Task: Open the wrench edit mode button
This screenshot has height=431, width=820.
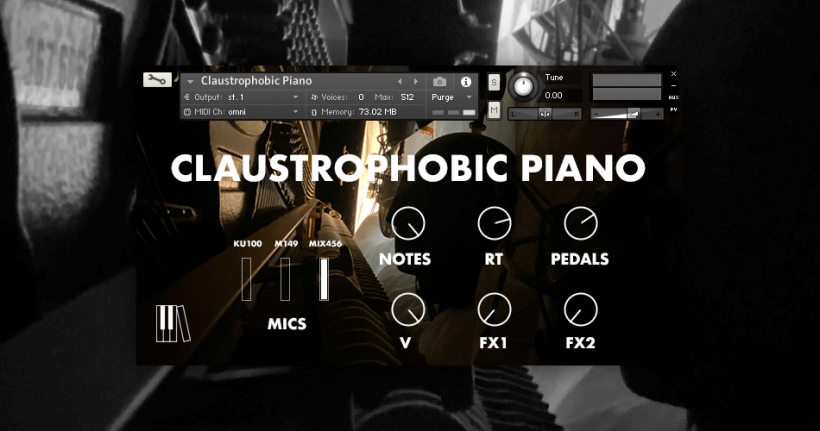Action: [x=157, y=80]
